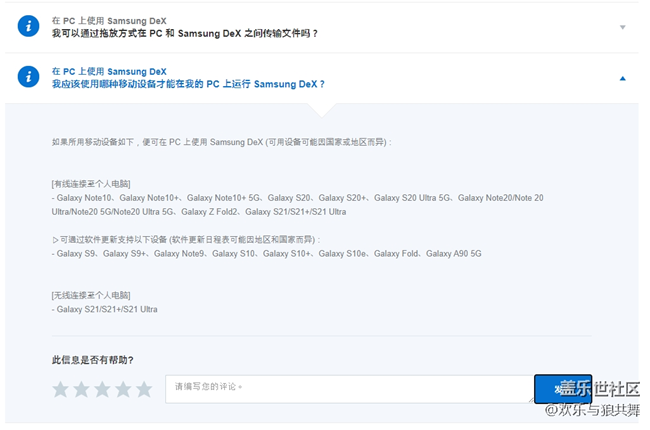Rate four stars for this information
This screenshot has width=650, height=430.
123,389
